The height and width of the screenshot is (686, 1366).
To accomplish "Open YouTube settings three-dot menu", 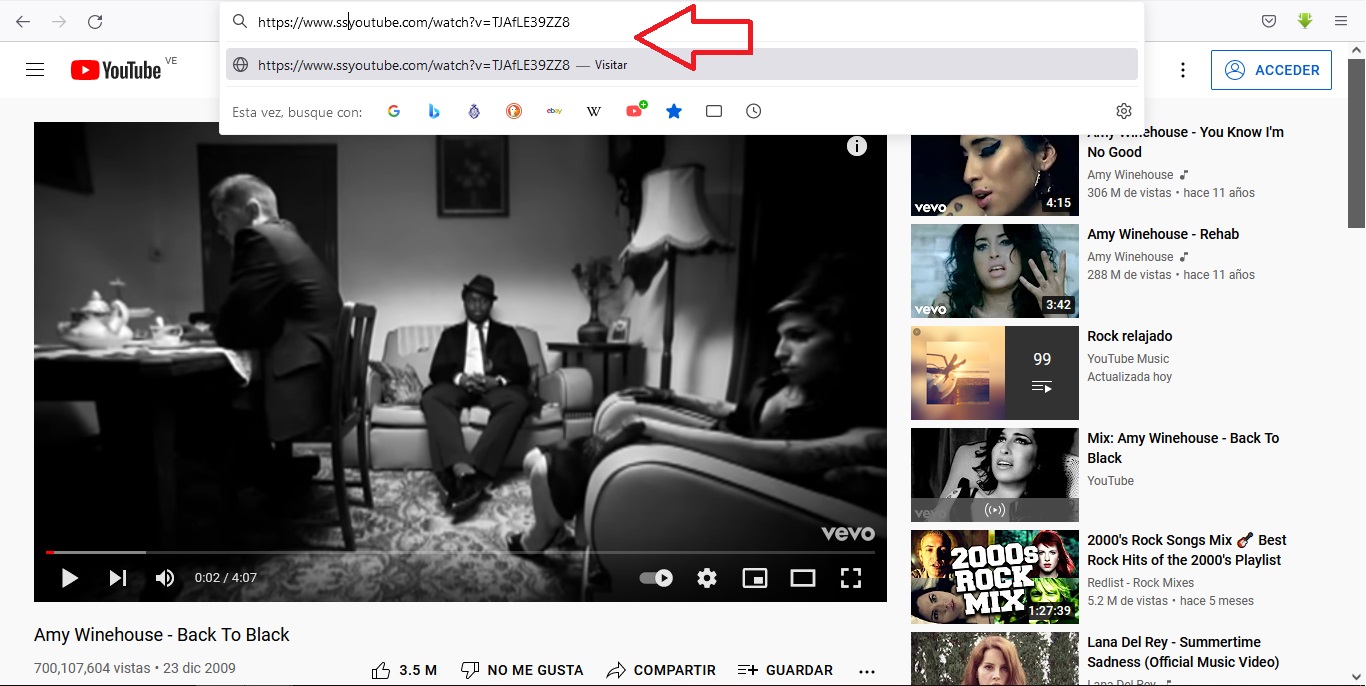I will (x=1183, y=70).
